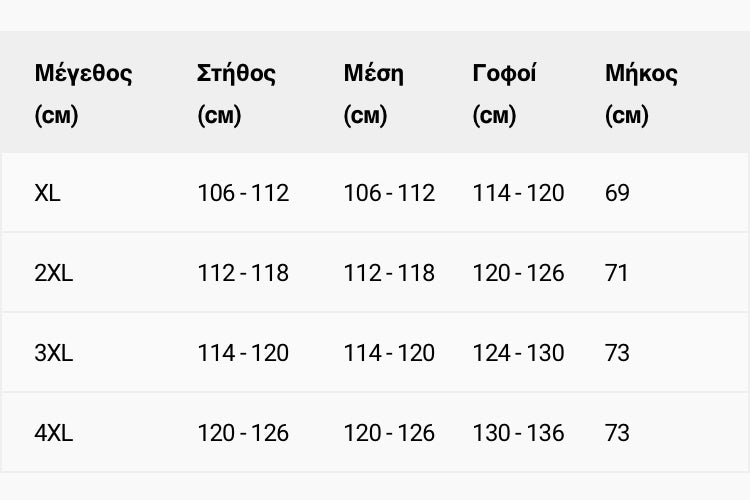Select the Γοφοί column header
The width and height of the screenshot is (750, 500).
tap(504, 94)
